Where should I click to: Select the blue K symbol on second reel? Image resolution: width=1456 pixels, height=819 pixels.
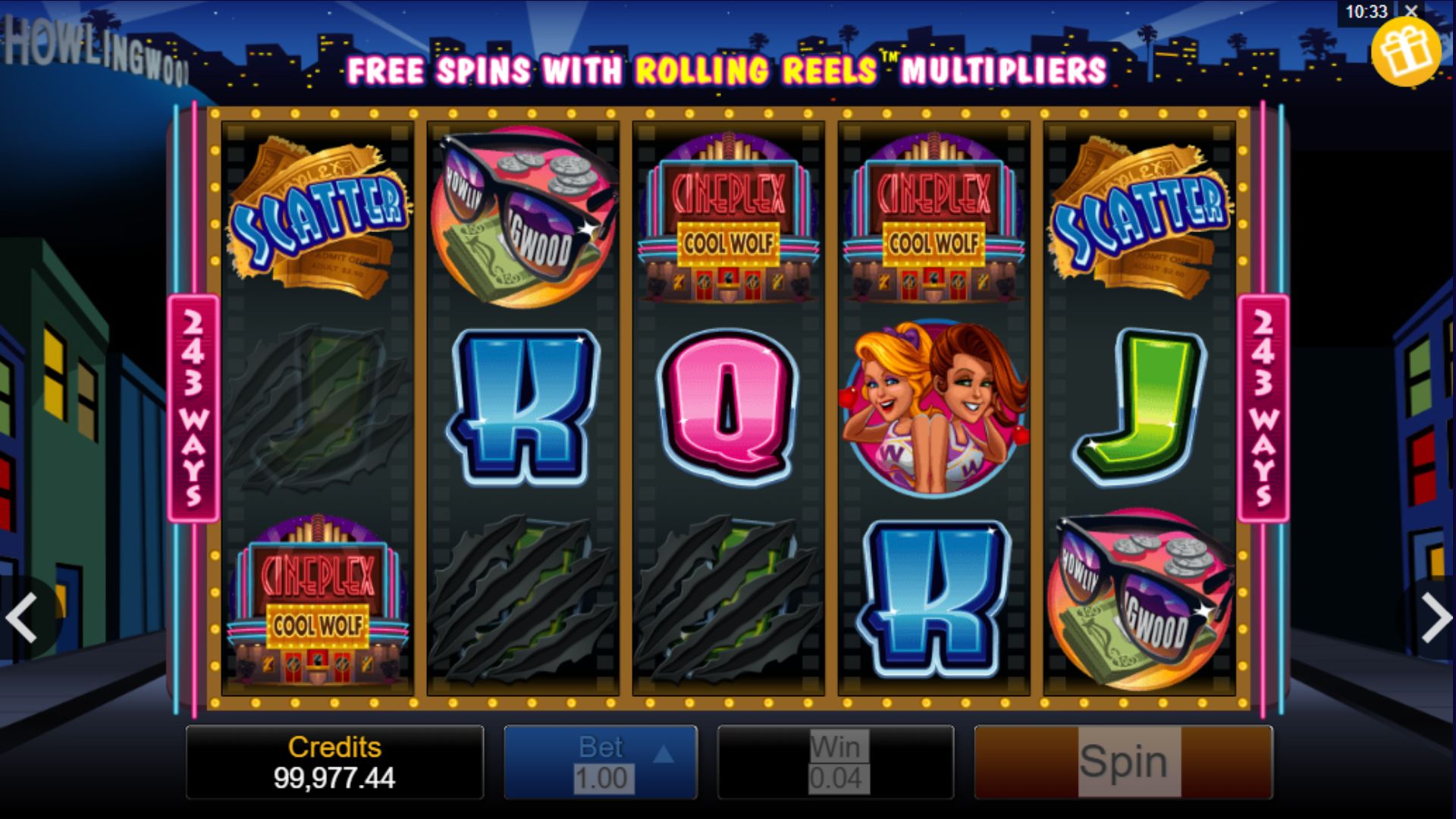coord(523,408)
